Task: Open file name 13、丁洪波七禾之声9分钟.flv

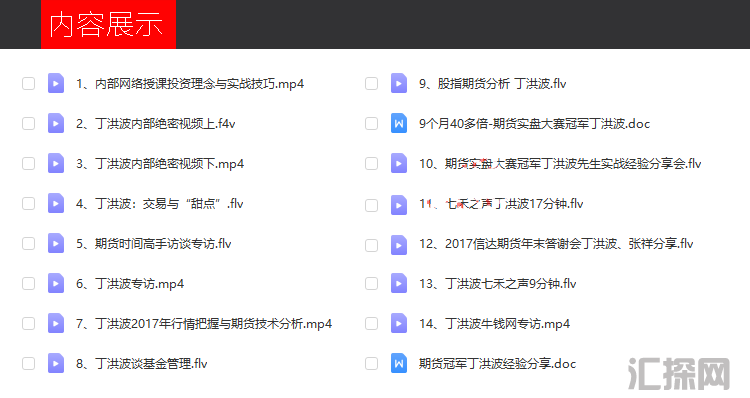Action: 497,284
